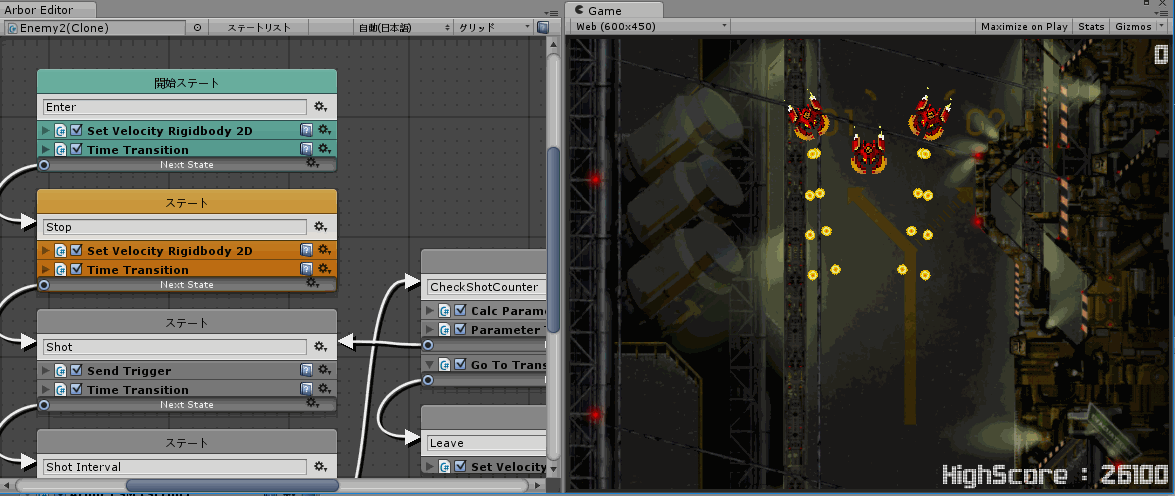Toggle Stop's Set Velocity Rigidbody 2D checkbox
This screenshot has width=1175, height=496.
(x=76, y=250)
